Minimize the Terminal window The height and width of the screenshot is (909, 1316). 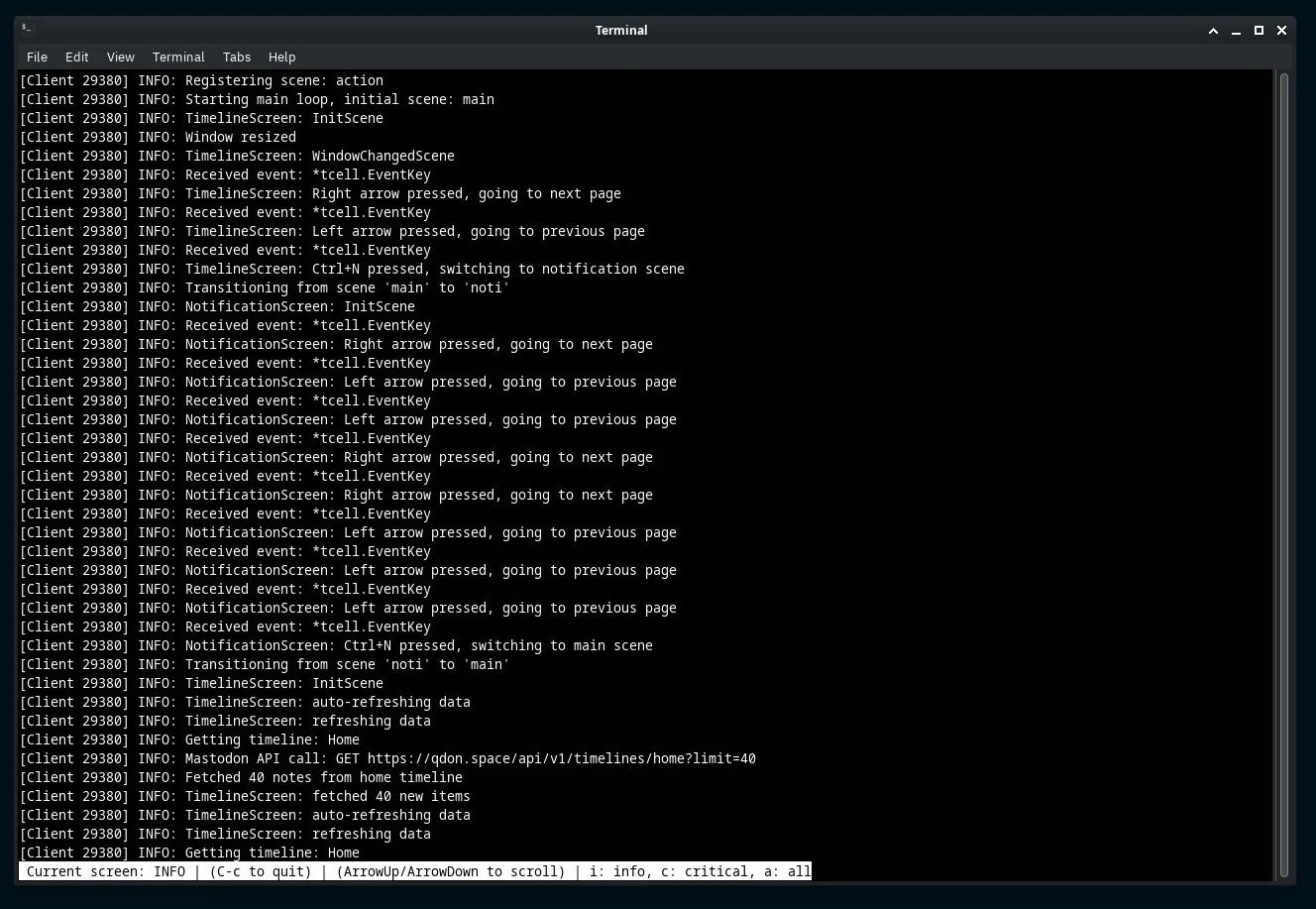pyautogui.click(x=1236, y=31)
